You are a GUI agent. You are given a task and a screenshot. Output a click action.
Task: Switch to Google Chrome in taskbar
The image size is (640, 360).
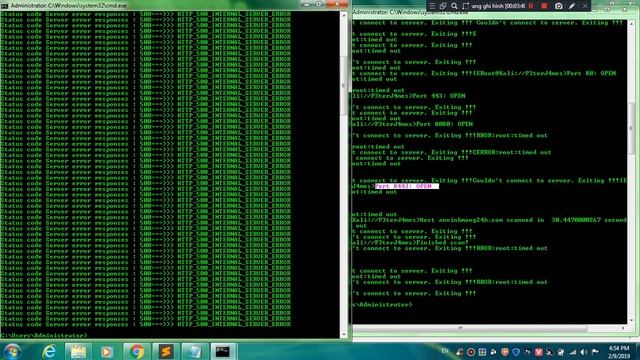coord(136,352)
